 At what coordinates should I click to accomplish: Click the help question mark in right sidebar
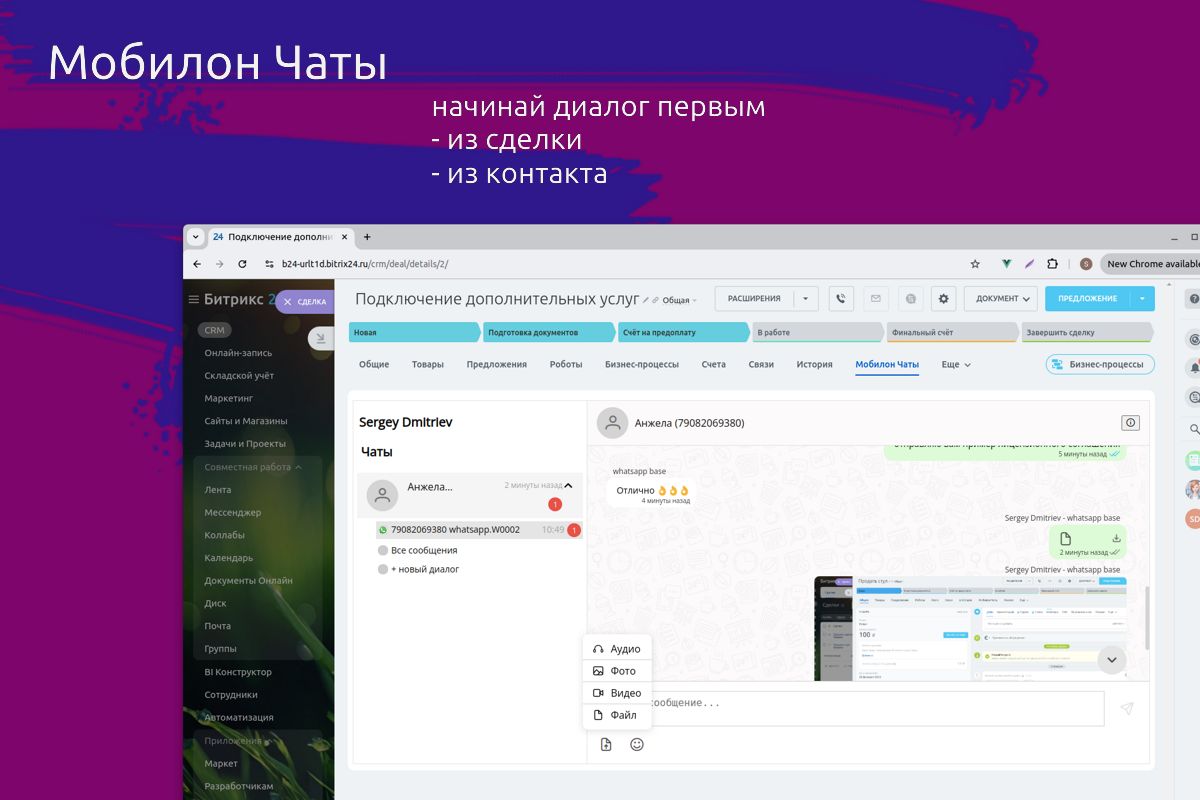(1194, 299)
